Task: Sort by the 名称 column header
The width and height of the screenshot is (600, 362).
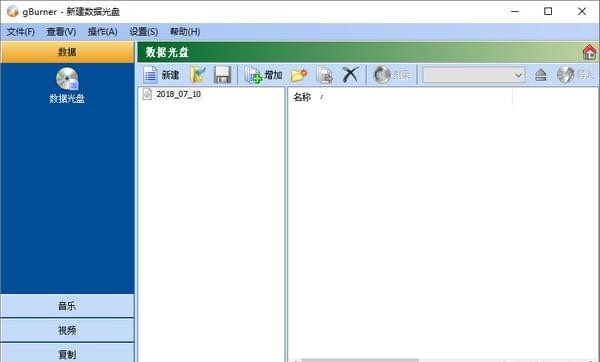Action: (x=400, y=97)
